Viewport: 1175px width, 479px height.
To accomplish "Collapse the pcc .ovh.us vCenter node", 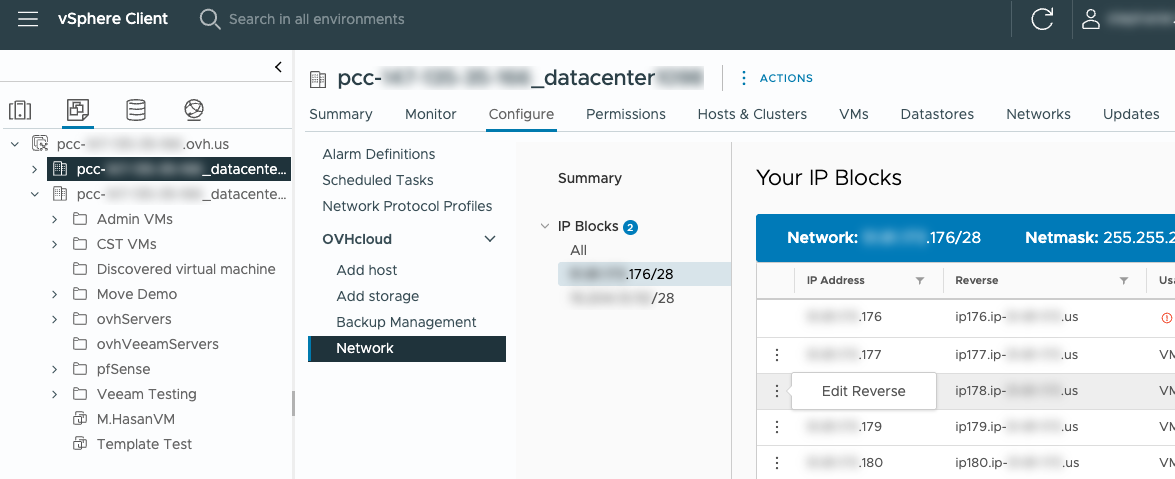I will (x=15, y=144).
